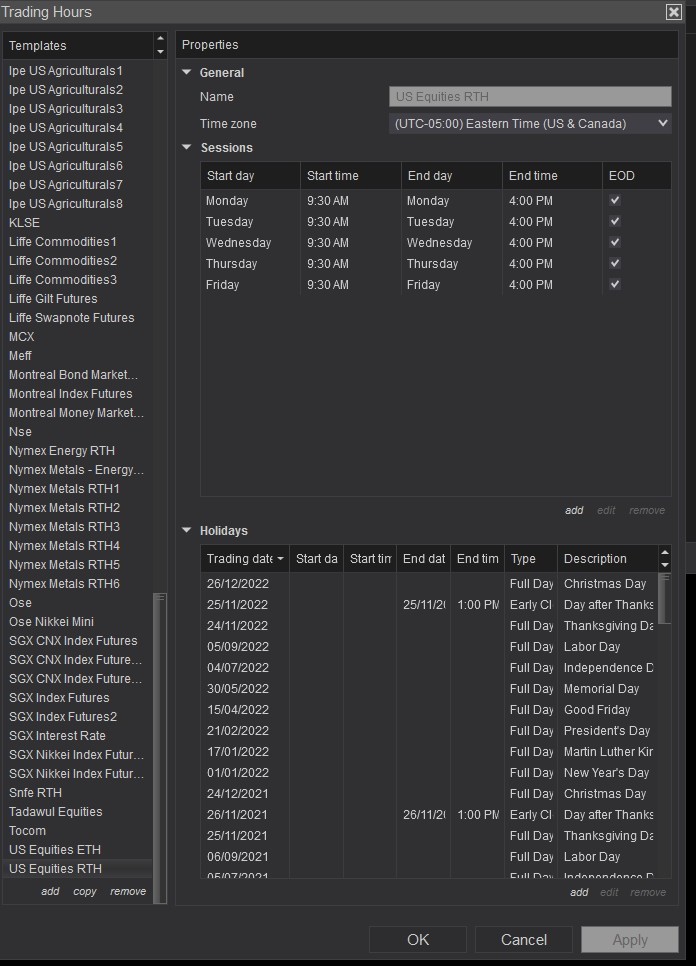Image resolution: width=696 pixels, height=966 pixels.
Task: Select the Tocom template
Action: 78,830
